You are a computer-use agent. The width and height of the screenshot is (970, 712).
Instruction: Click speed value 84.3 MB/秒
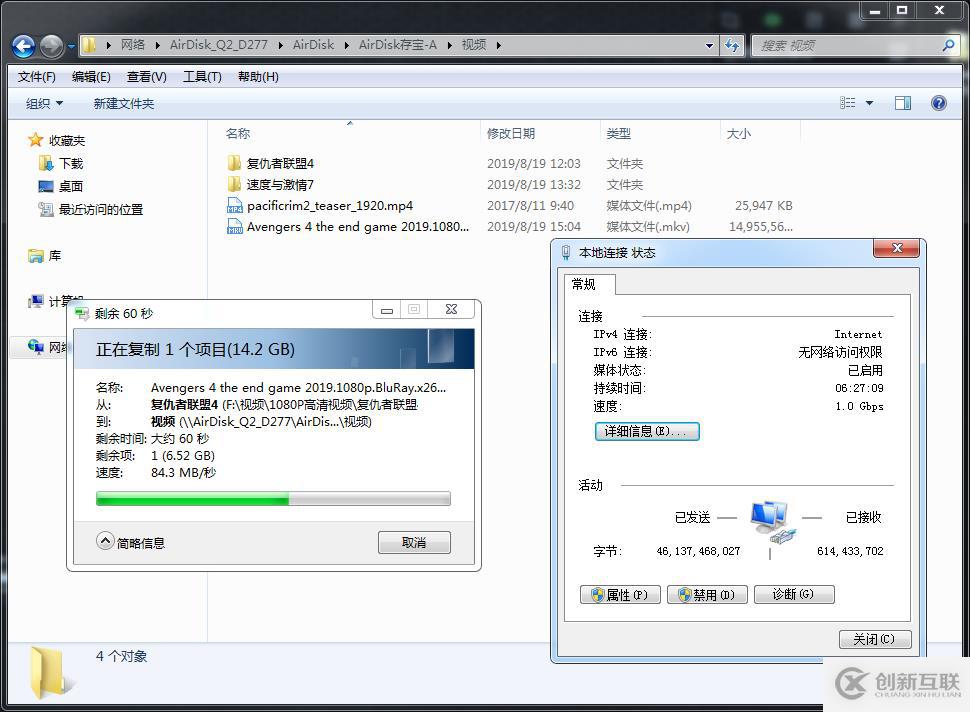(183, 473)
